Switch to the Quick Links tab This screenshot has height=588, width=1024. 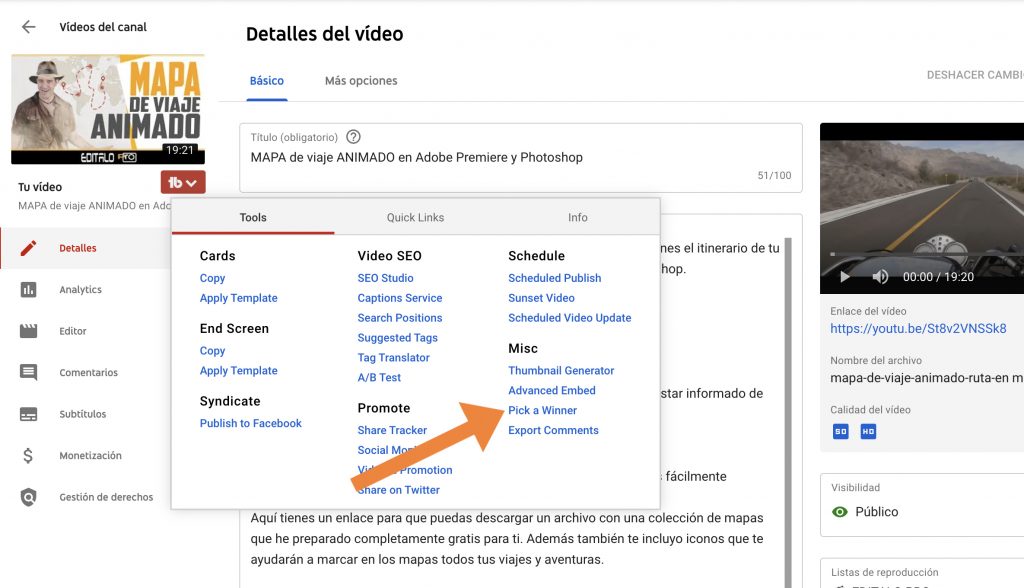(415, 217)
